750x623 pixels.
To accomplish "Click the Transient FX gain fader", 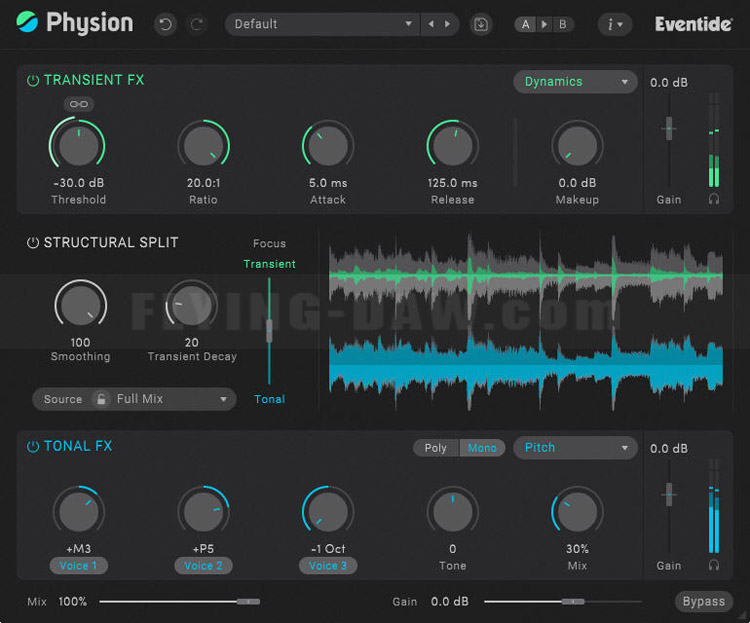I will [x=669, y=128].
